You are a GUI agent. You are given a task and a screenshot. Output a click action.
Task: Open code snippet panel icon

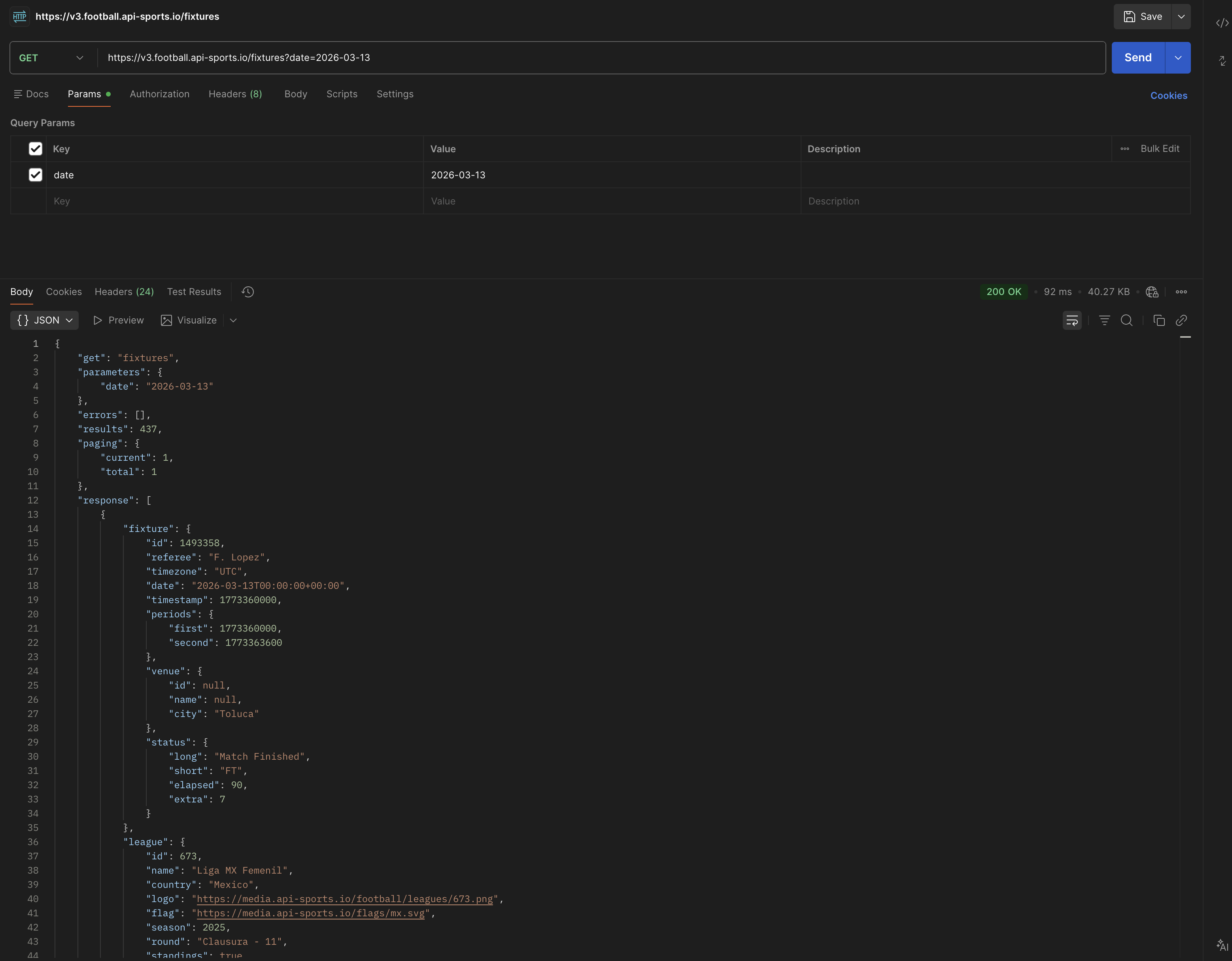(1222, 23)
